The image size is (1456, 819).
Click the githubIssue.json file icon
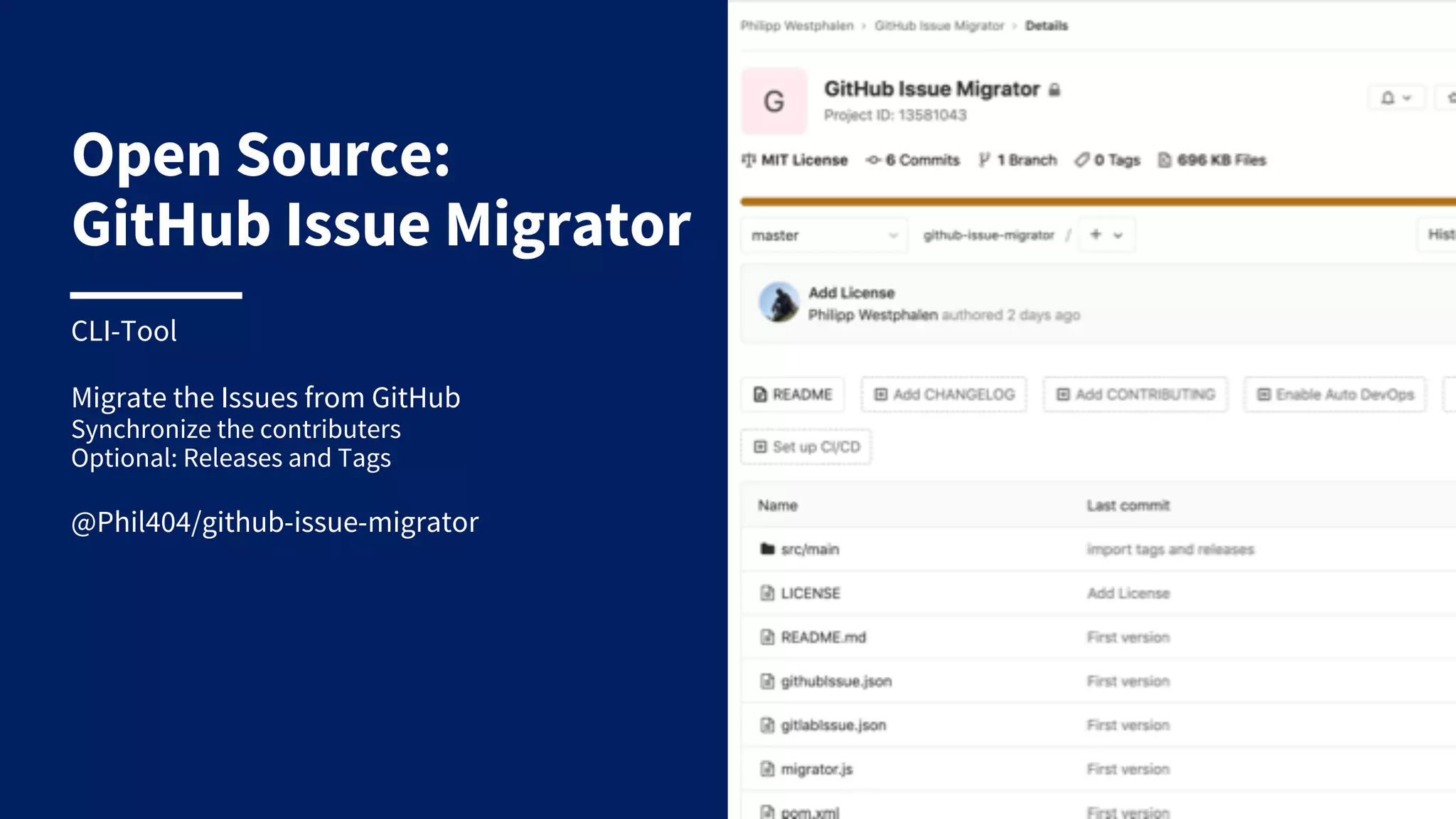click(x=767, y=682)
